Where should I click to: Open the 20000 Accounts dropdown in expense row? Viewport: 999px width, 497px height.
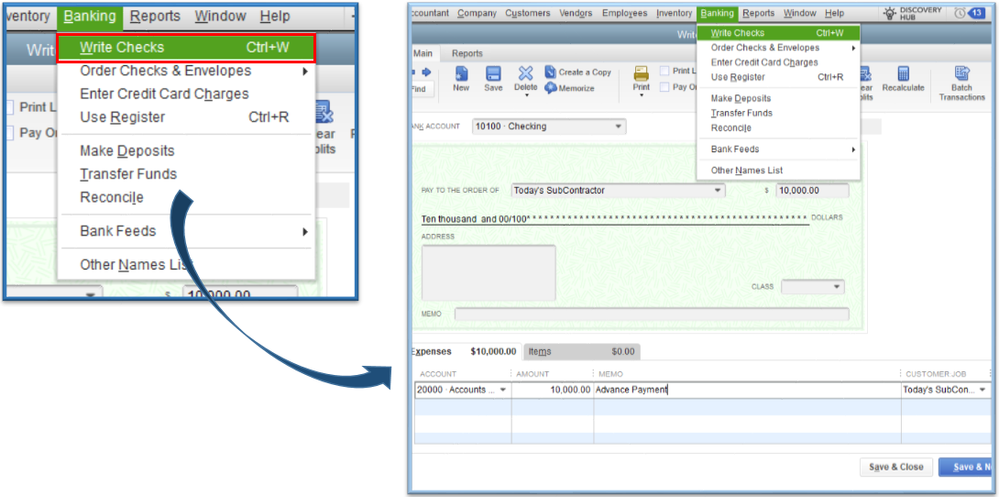503,389
